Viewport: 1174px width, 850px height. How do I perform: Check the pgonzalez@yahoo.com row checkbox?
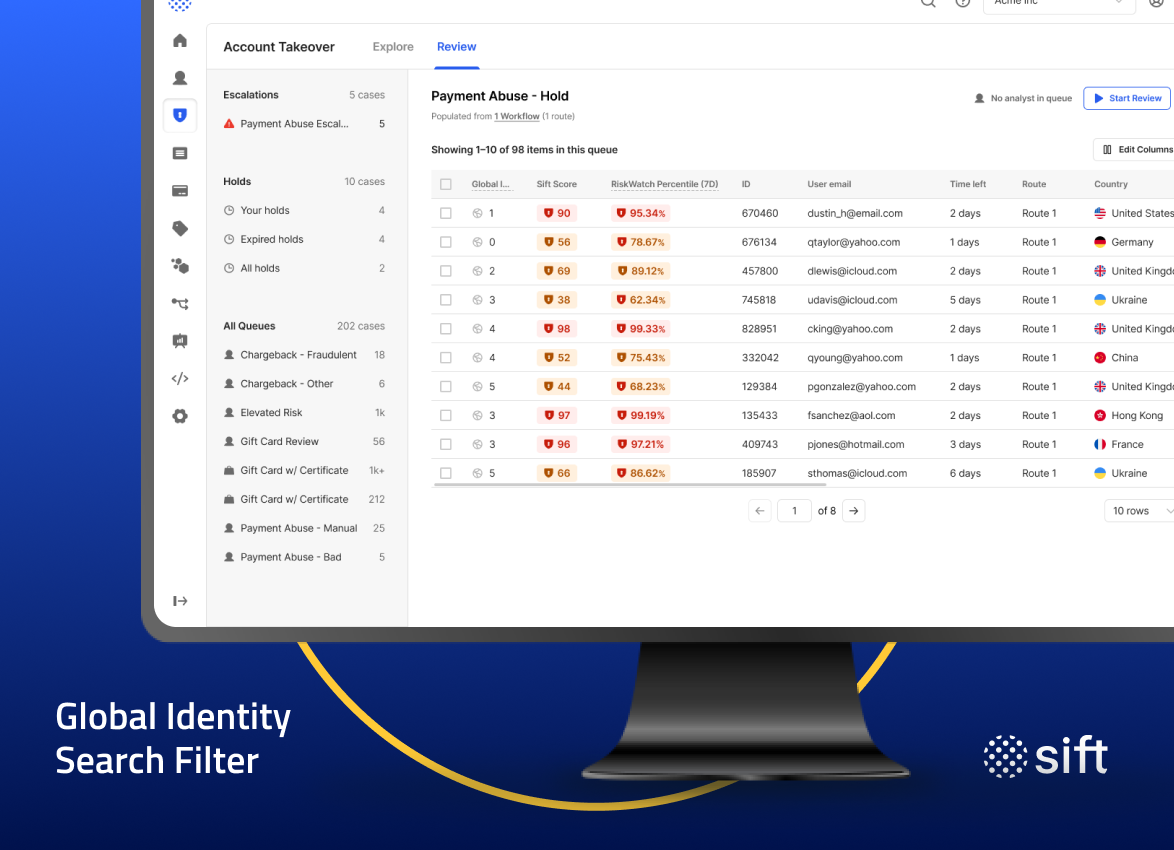[x=445, y=386]
